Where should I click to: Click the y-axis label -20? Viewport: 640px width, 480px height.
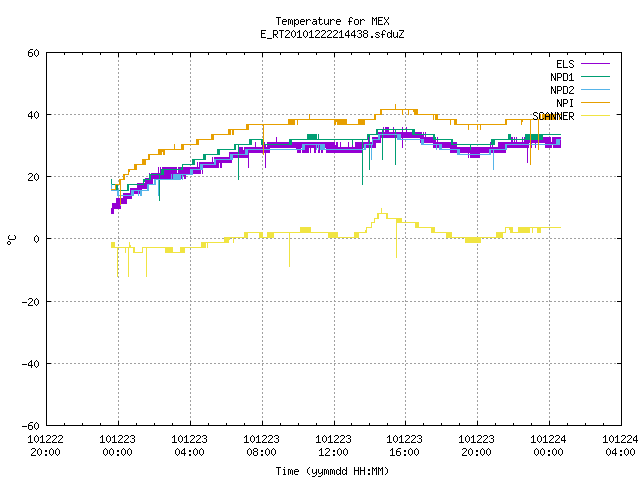point(31,302)
